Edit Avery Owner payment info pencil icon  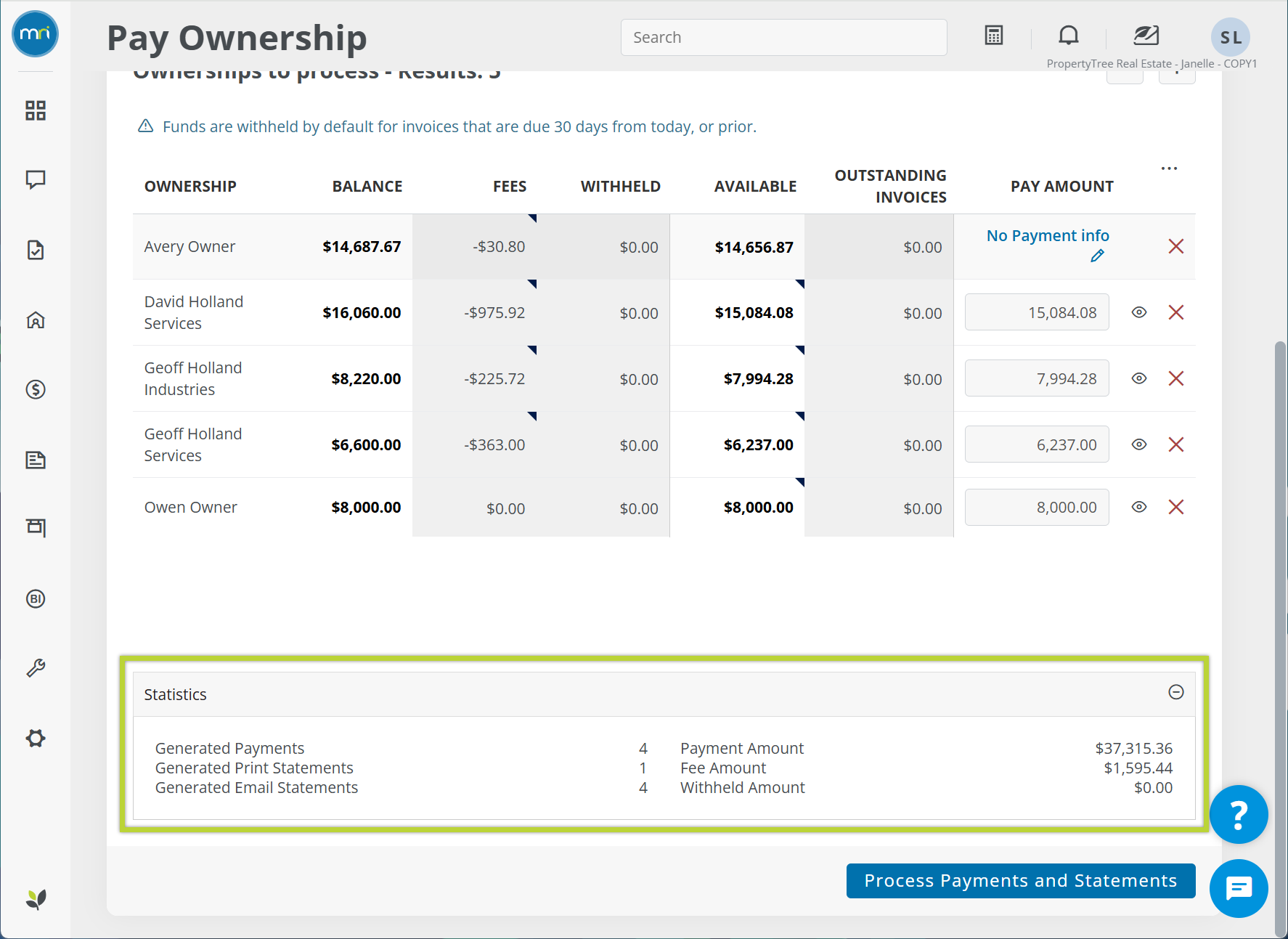(1097, 256)
